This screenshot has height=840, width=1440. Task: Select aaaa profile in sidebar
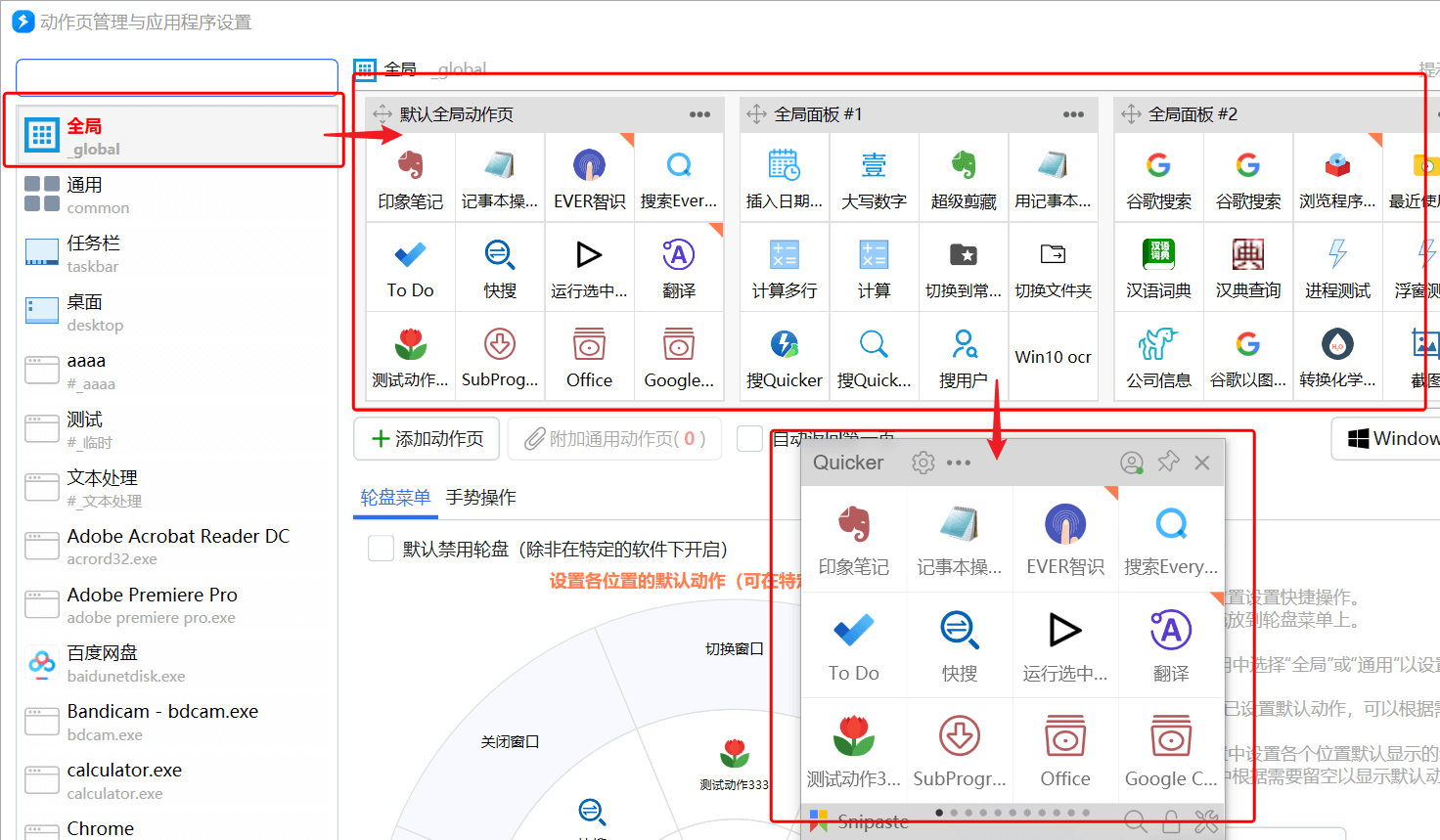(x=179, y=371)
